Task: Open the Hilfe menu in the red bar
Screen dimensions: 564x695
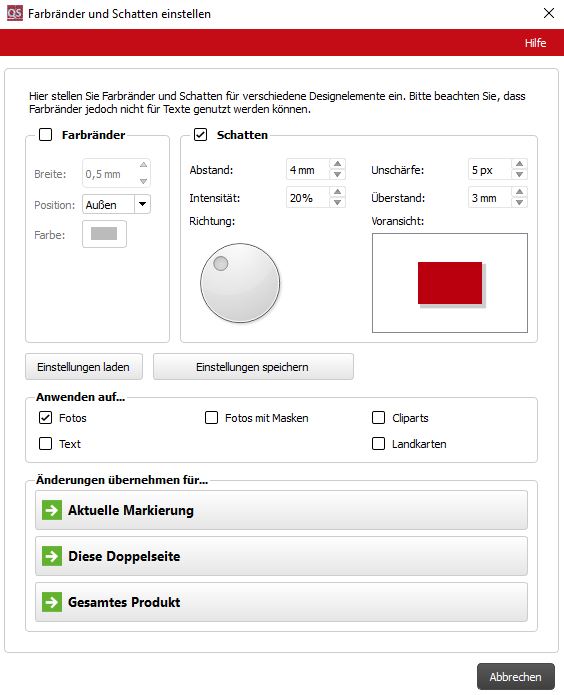Action: tap(535, 43)
